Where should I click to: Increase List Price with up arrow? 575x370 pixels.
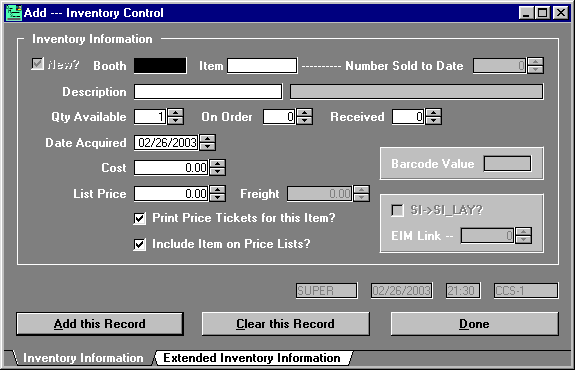[217, 190]
